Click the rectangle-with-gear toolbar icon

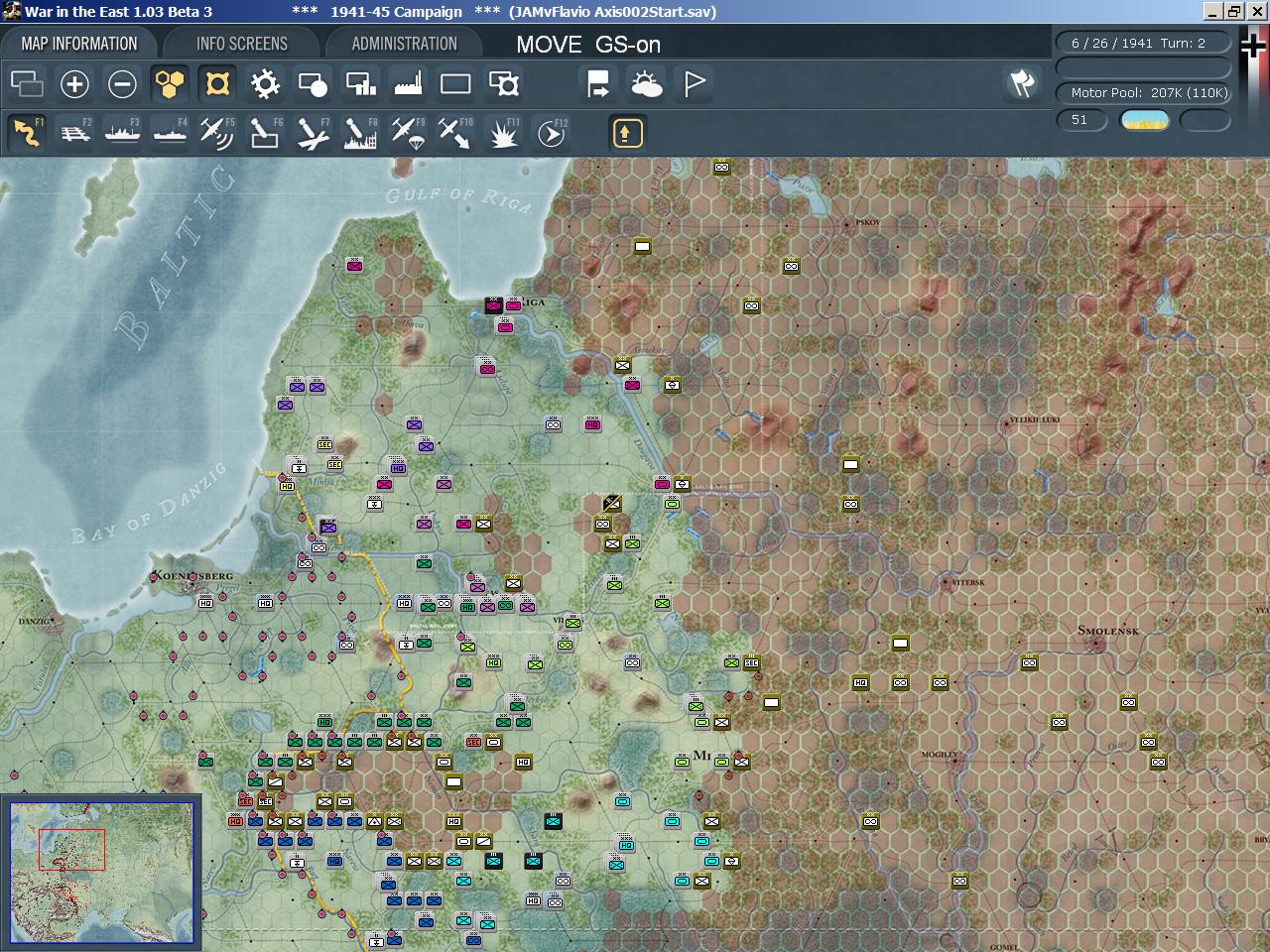[504, 84]
